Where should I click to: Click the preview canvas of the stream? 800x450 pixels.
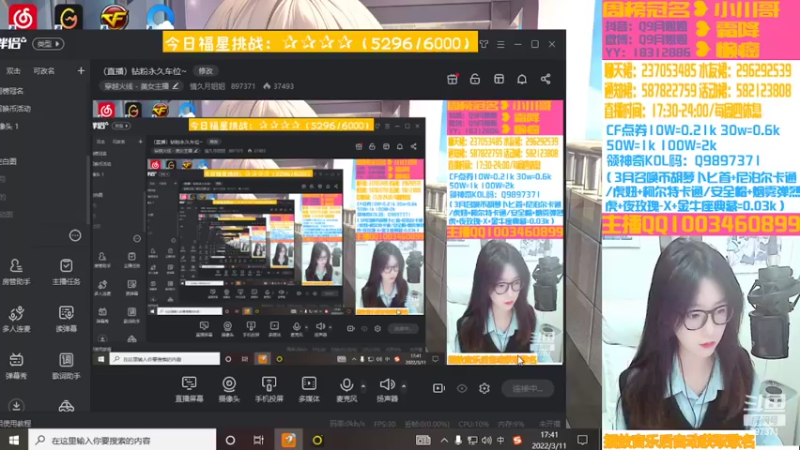click(328, 233)
